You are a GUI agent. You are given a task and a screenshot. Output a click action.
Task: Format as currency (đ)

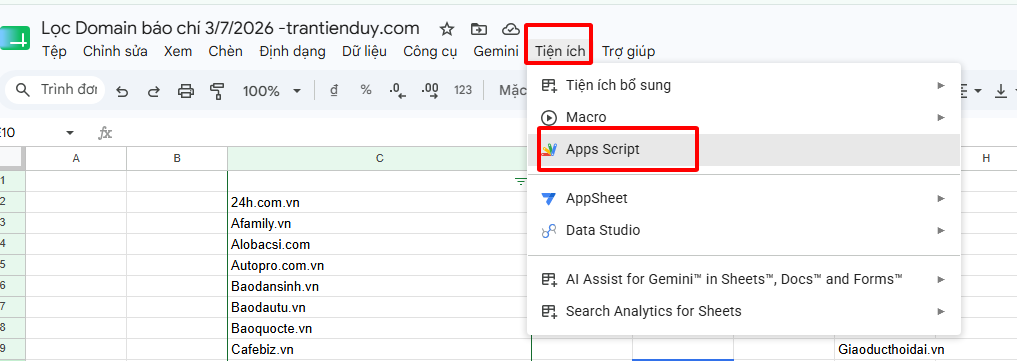334,91
